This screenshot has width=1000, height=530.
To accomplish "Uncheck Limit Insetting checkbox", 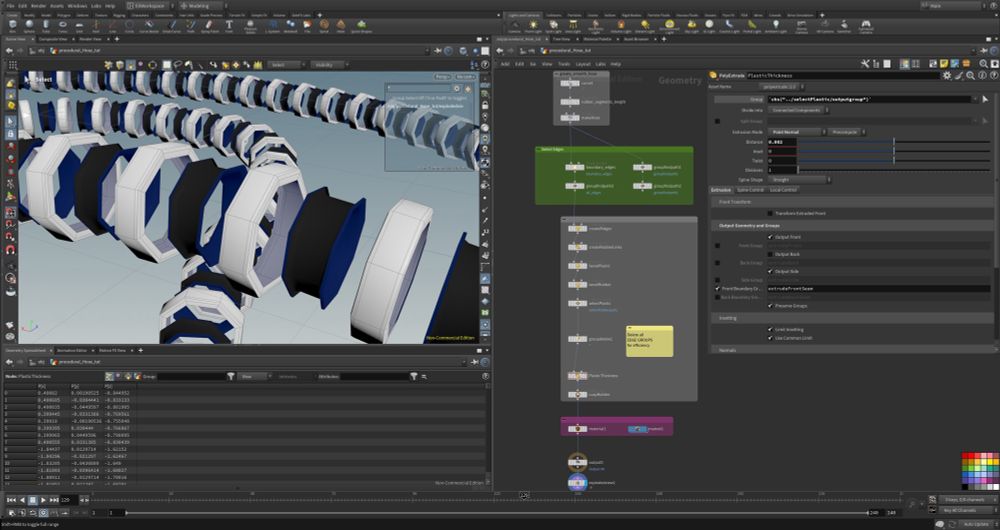I will coord(770,329).
